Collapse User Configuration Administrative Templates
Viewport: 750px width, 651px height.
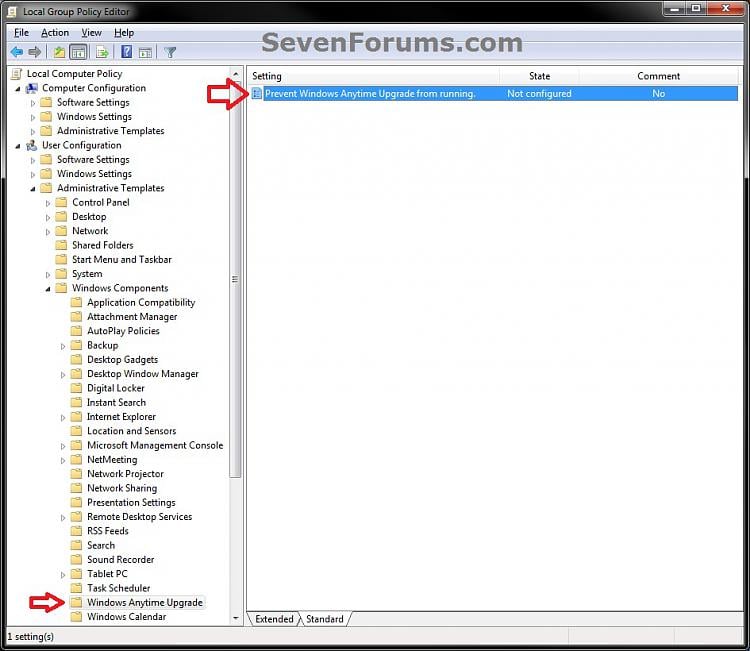click(33, 189)
